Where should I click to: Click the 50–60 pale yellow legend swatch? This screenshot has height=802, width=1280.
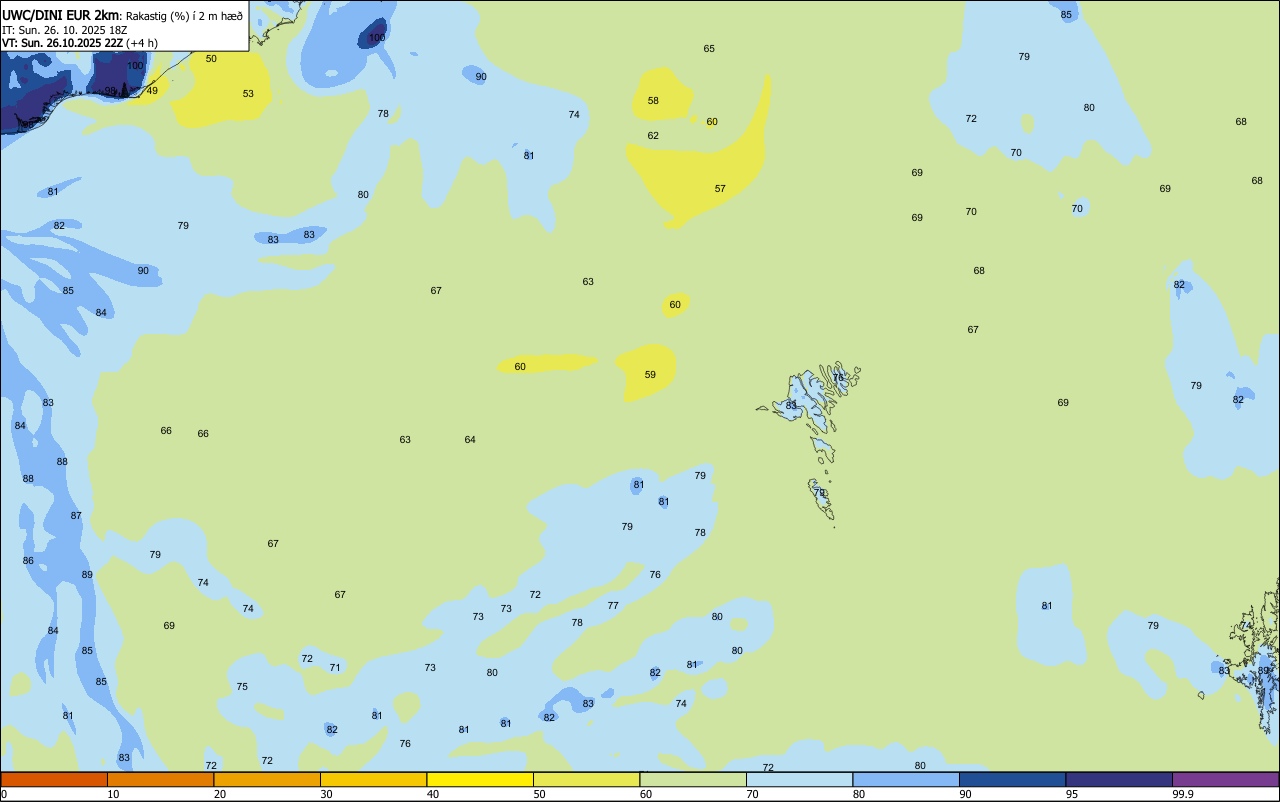(x=586, y=779)
